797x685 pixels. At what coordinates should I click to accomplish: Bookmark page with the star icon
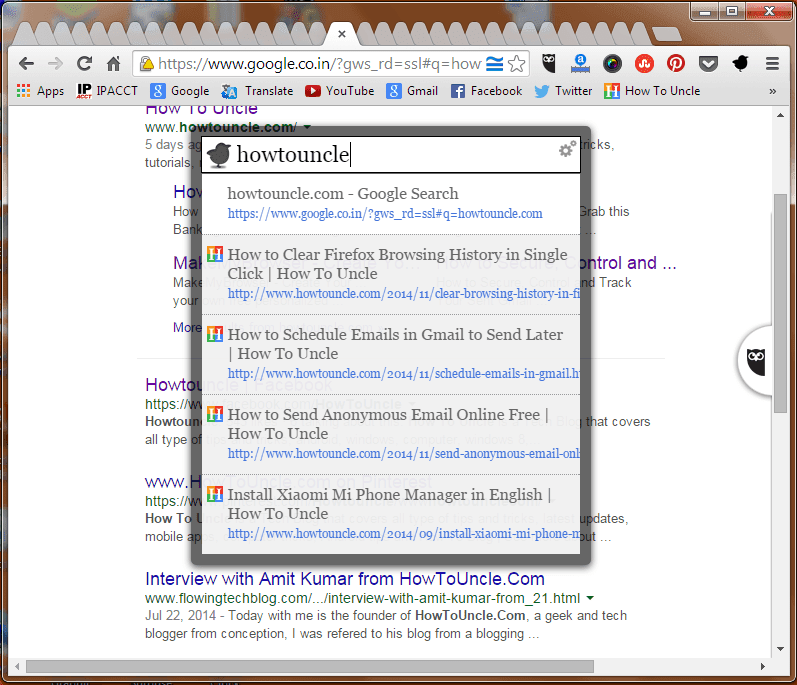coord(516,64)
